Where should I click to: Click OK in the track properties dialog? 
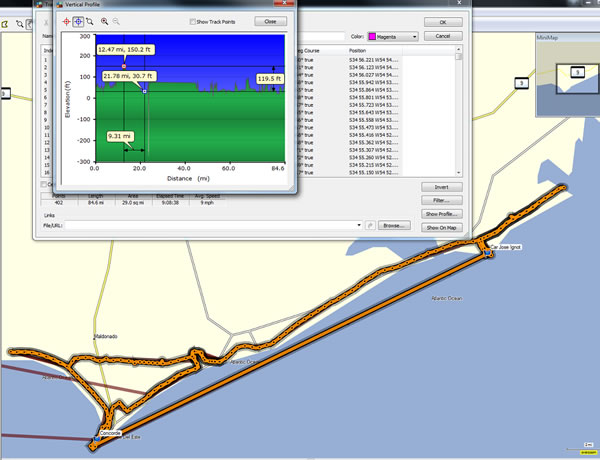(443, 22)
